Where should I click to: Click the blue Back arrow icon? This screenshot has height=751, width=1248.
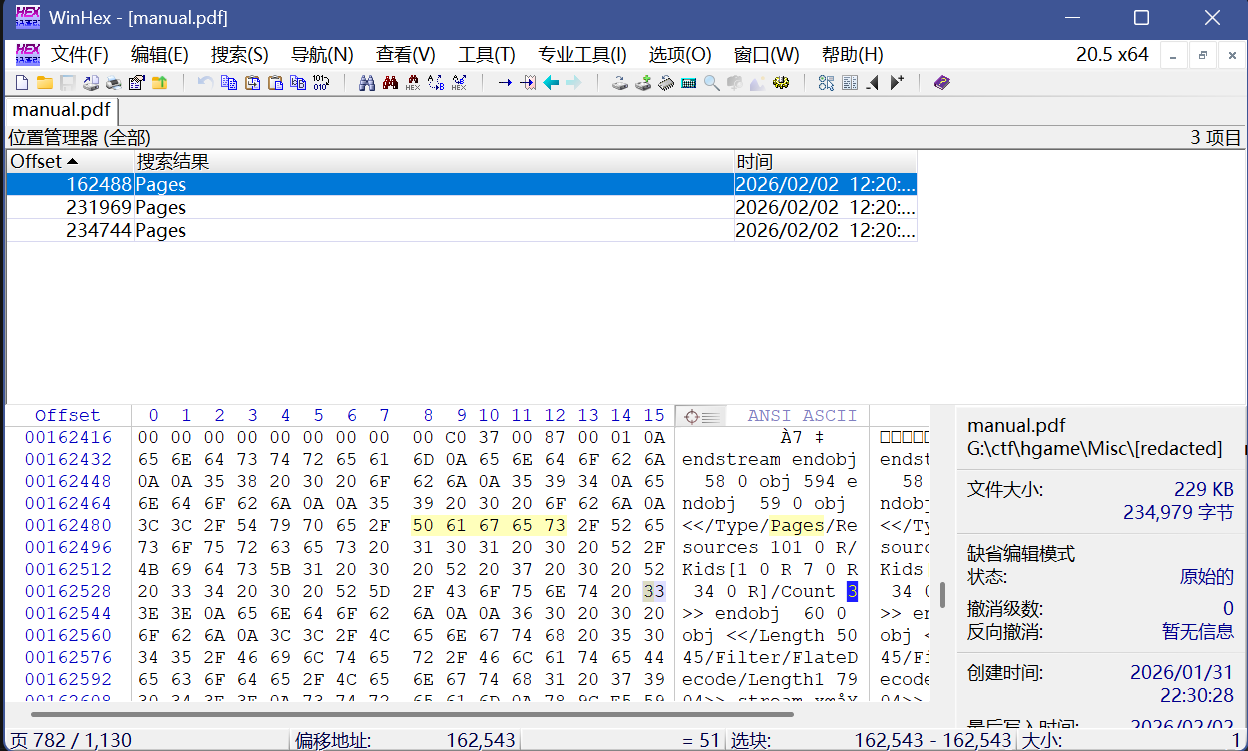click(551, 83)
